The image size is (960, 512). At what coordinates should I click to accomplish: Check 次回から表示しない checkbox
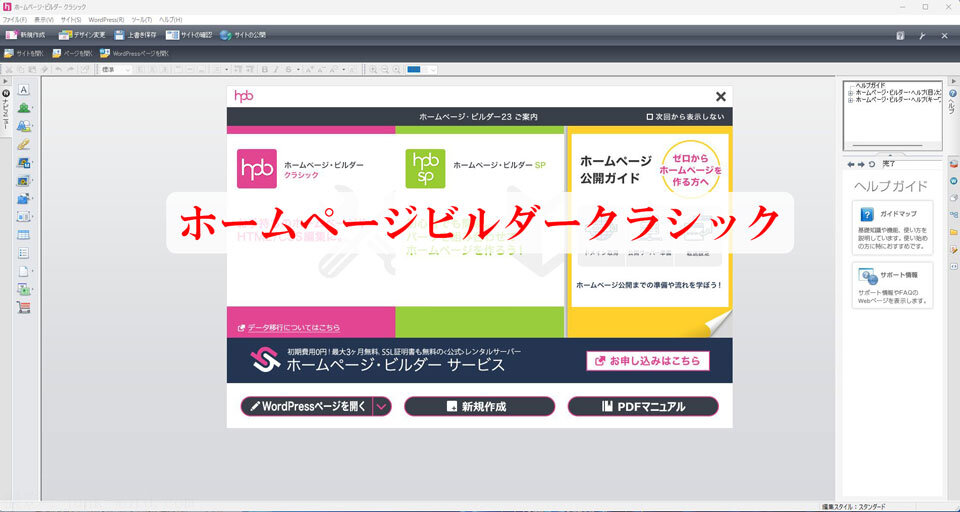(650, 116)
